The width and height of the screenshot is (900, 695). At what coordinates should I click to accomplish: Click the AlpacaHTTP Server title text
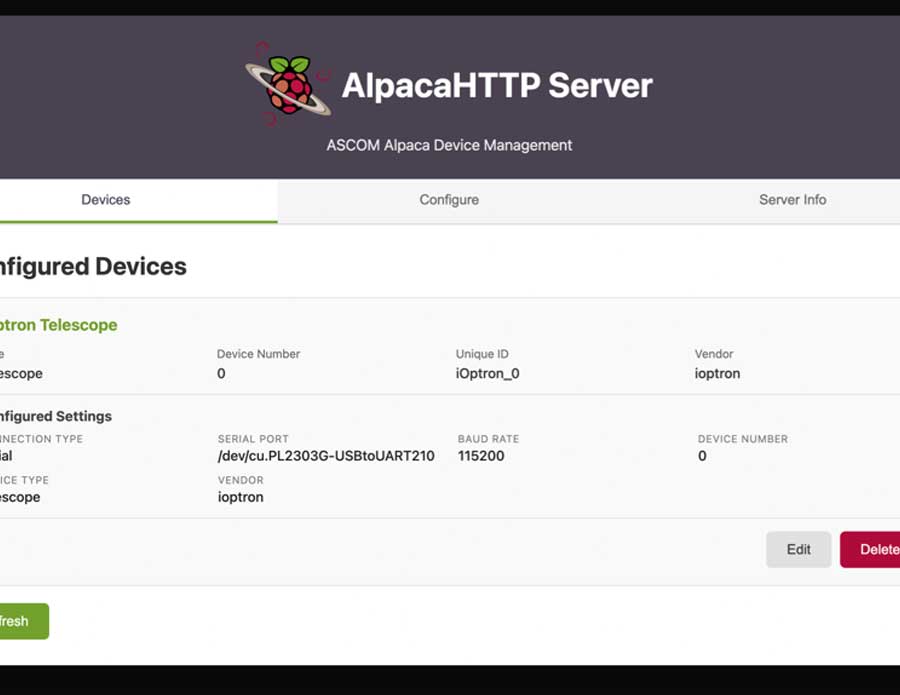click(x=496, y=86)
